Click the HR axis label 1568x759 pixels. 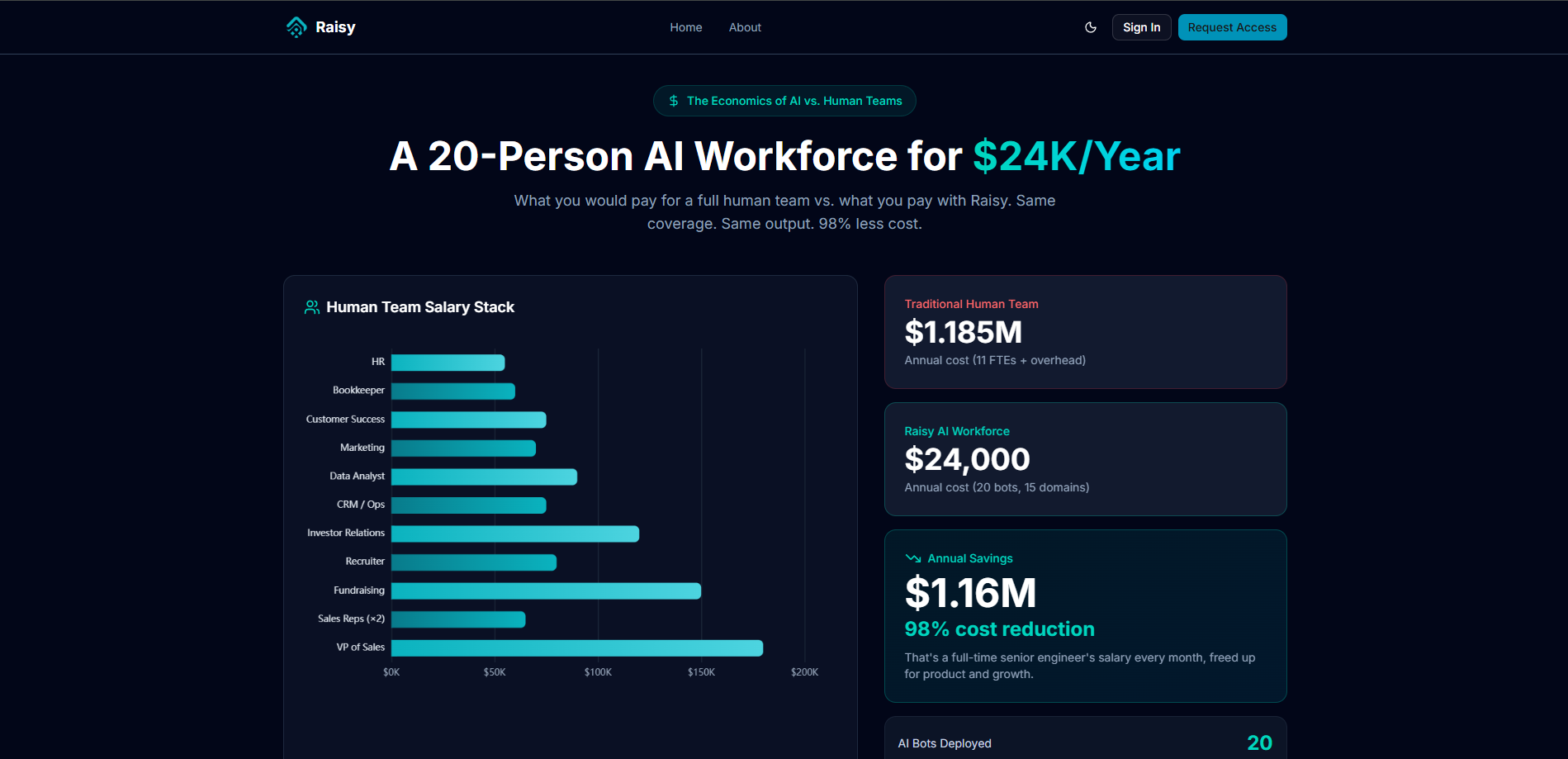(378, 362)
